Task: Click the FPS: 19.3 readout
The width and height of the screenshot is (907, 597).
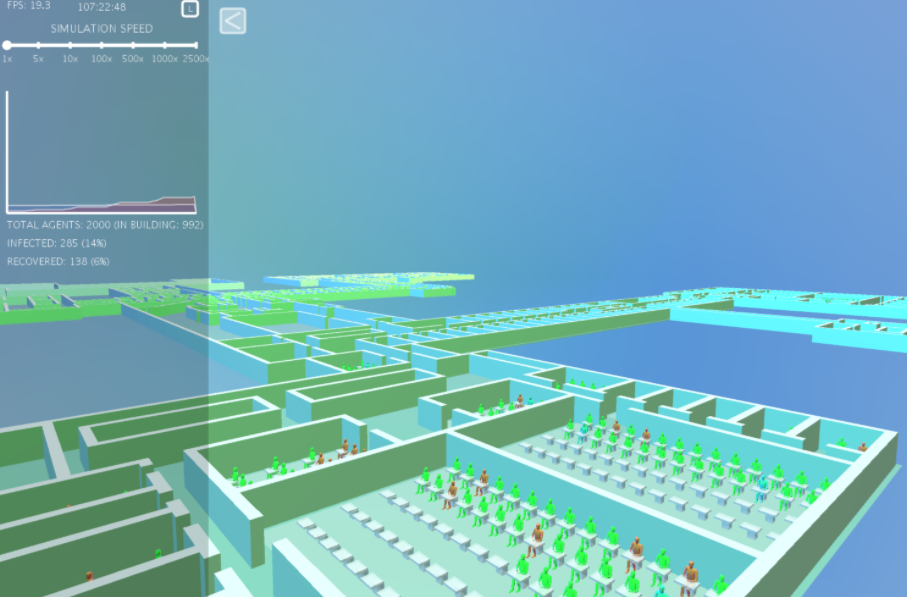Action: tap(29, 6)
